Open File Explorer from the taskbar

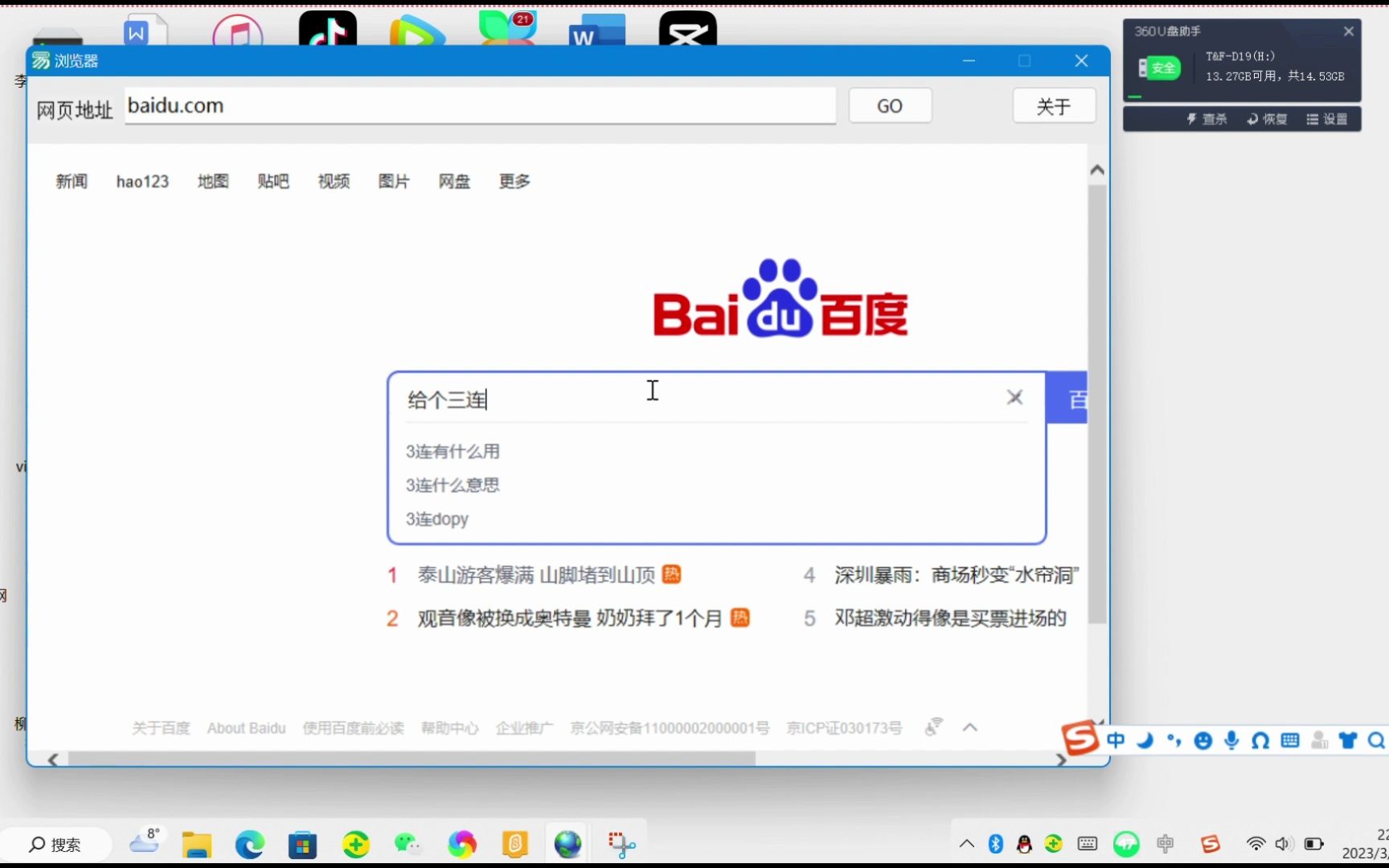(x=196, y=845)
